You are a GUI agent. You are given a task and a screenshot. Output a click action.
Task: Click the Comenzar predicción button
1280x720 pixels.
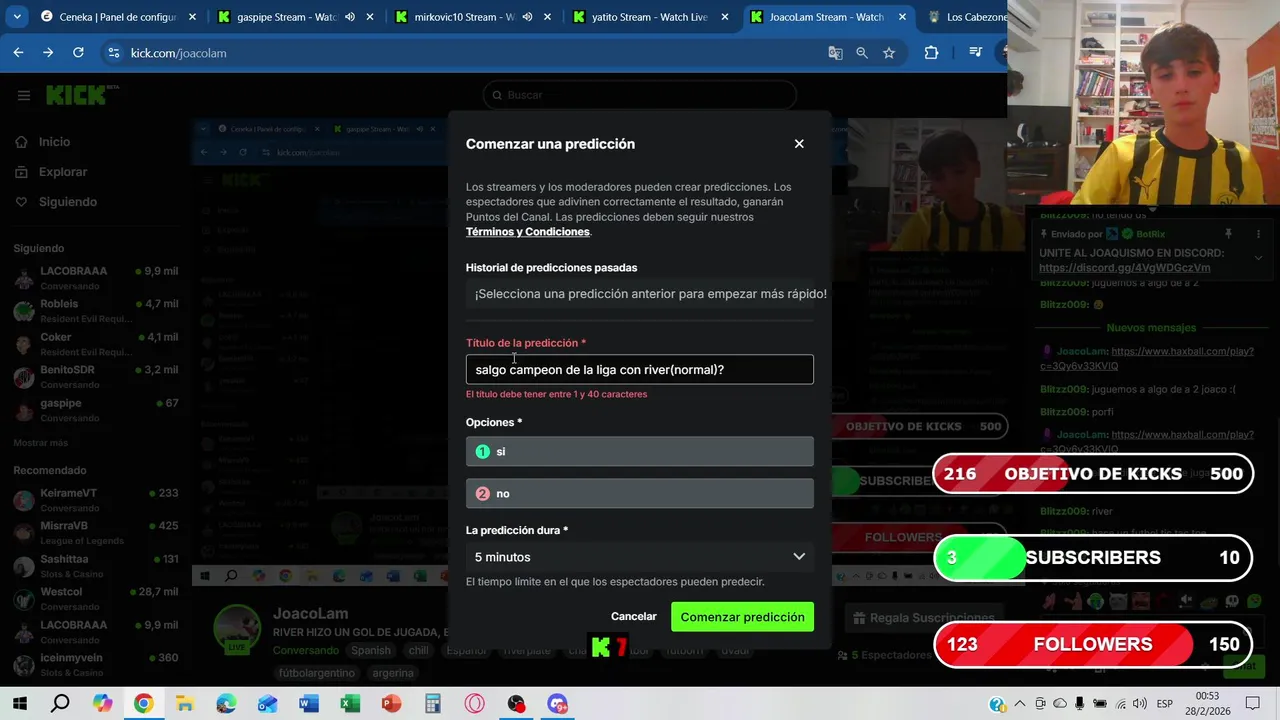pyautogui.click(x=742, y=617)
